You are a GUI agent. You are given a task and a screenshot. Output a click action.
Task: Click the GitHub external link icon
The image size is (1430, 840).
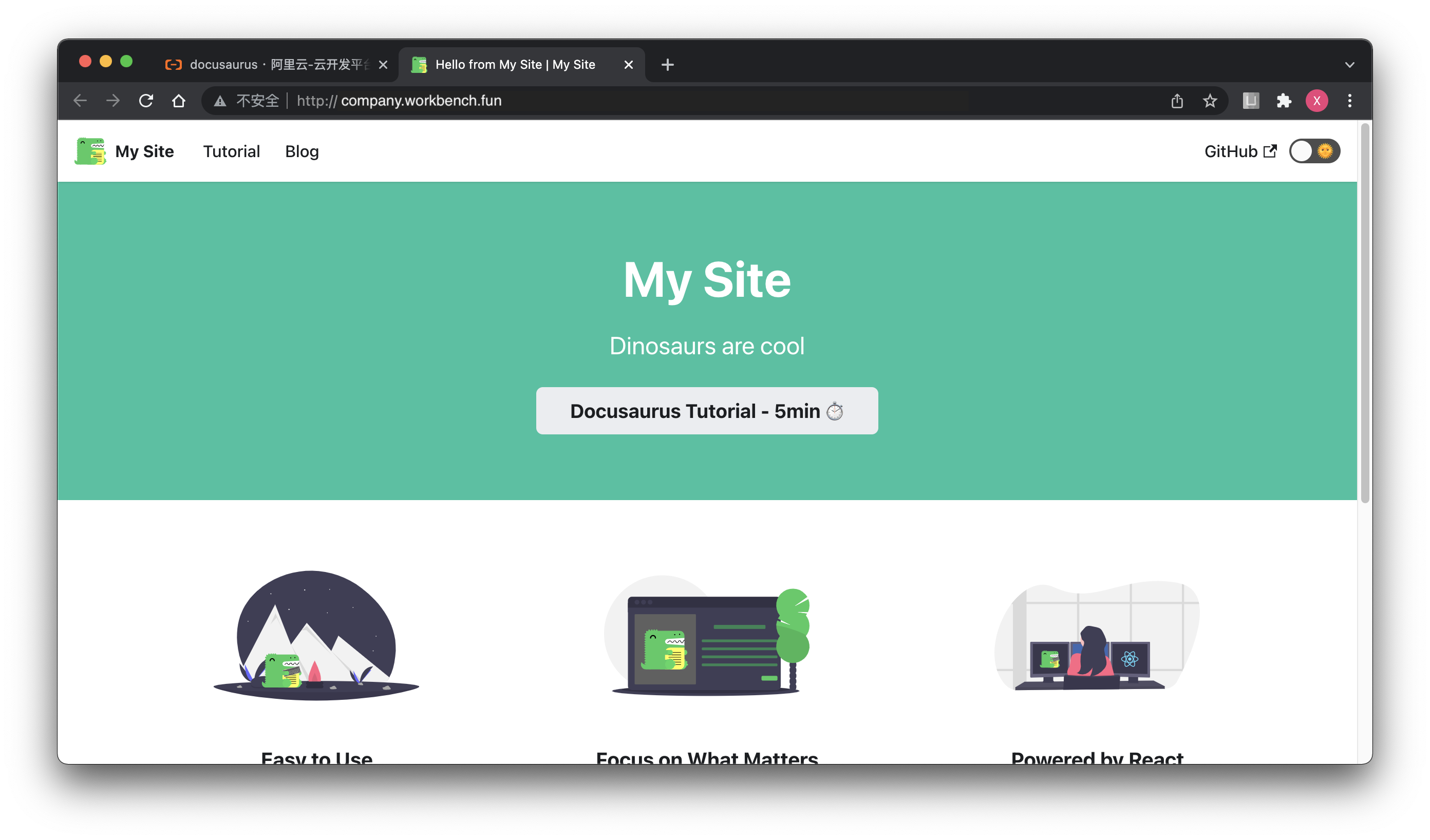pyautogui.click(x=1272, y=151)
